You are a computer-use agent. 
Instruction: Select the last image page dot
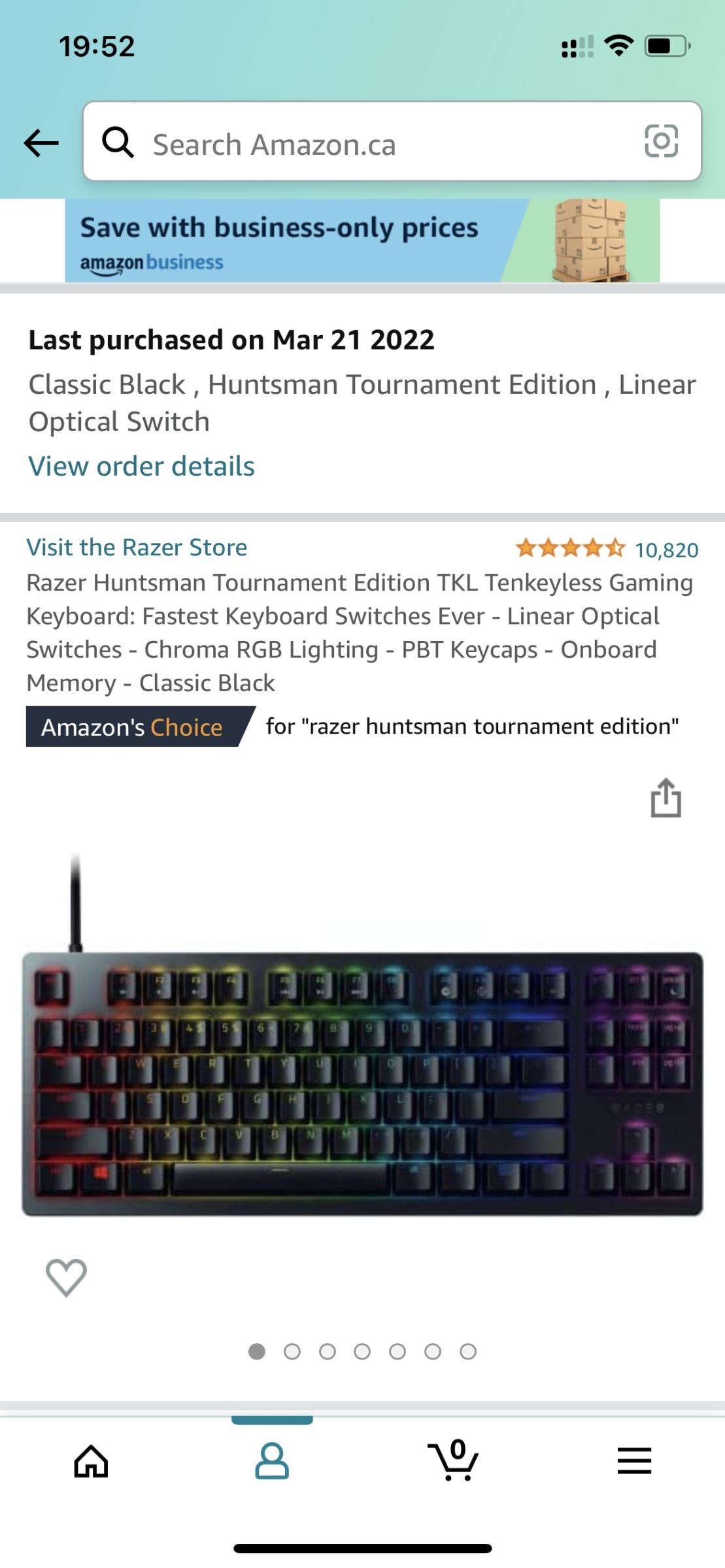pyautogui.click(x=468, y=1351)
